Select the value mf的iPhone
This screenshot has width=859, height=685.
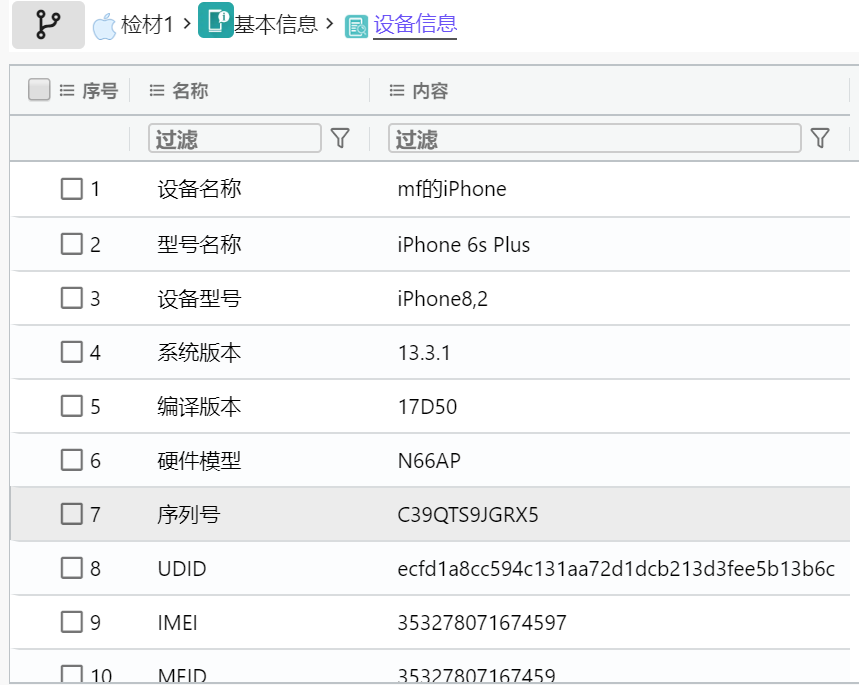[452, 189]
